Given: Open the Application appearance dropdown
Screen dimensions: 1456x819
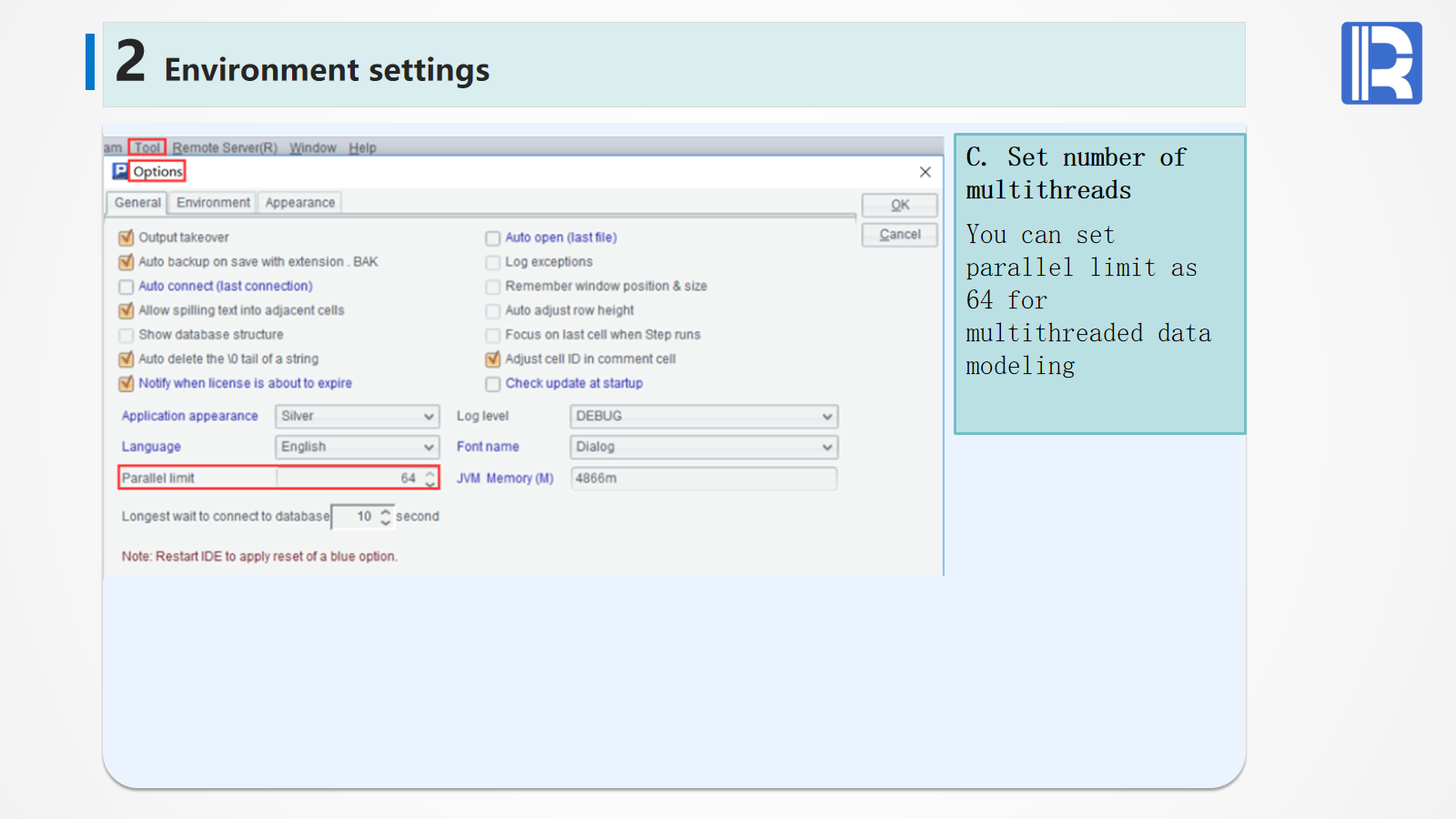Looking at the screenshot, I should 357,417.
